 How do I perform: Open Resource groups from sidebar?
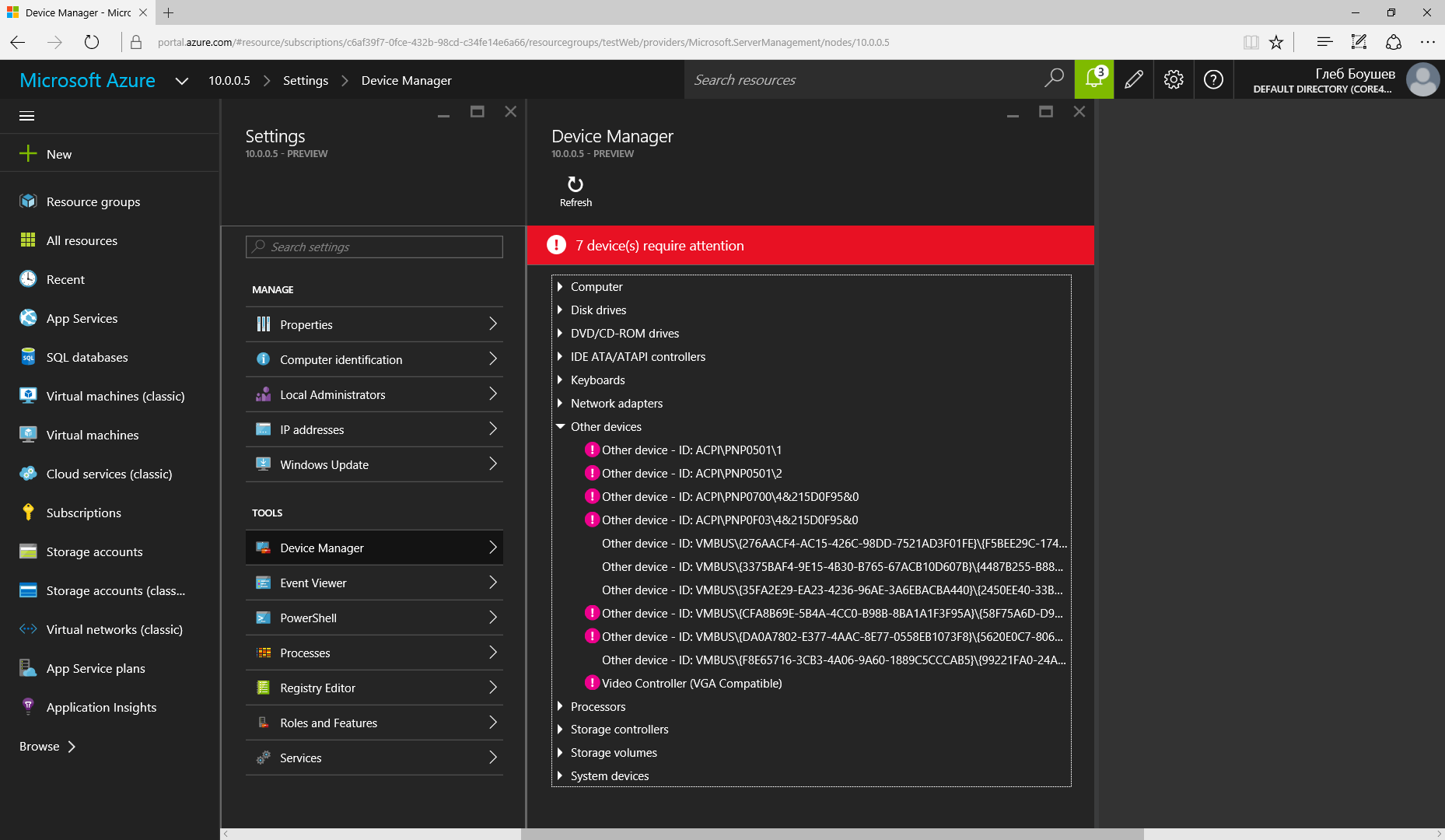click(93, 201)
